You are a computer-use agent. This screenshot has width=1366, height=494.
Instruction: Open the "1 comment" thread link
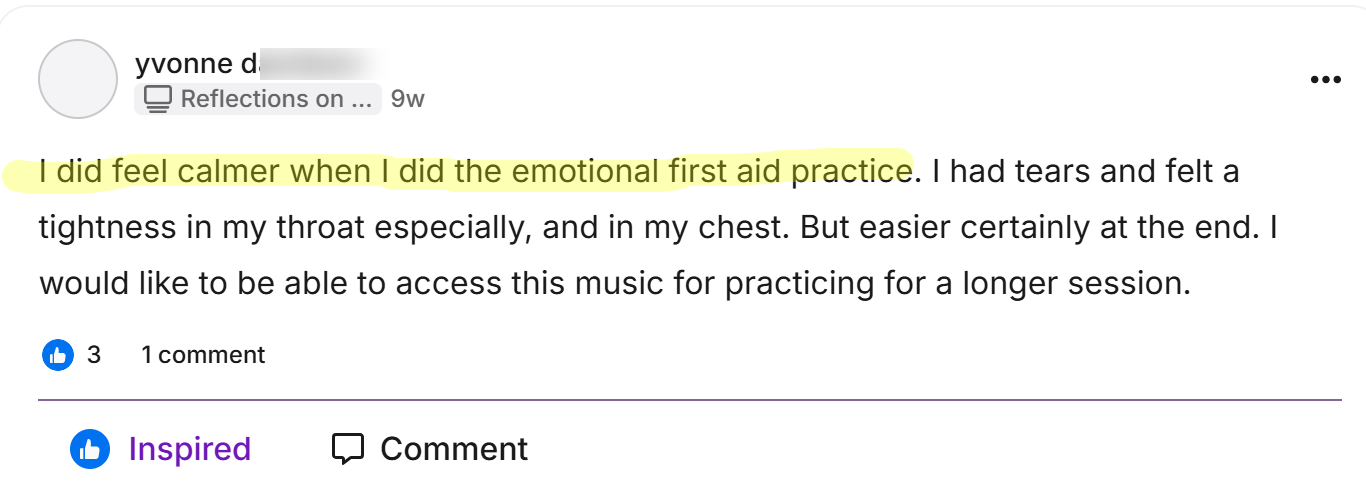click(203, 354)
